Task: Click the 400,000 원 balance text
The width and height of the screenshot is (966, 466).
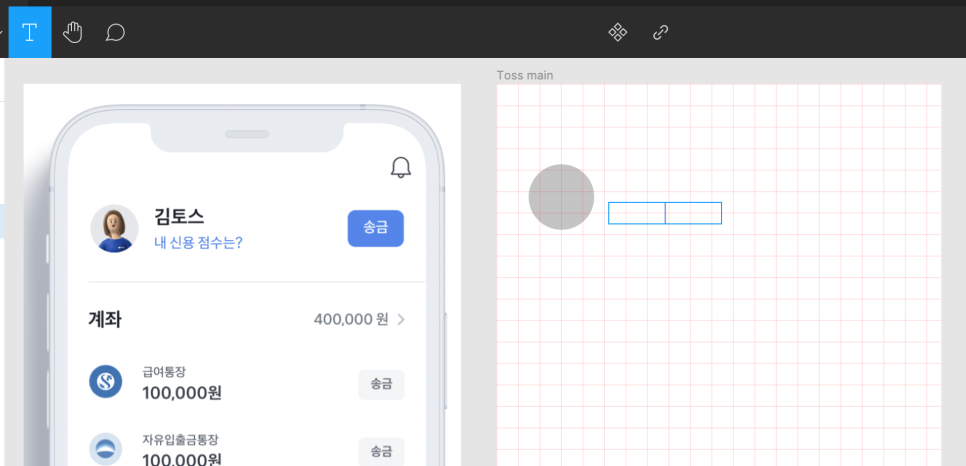Action: tap(351, 319)
